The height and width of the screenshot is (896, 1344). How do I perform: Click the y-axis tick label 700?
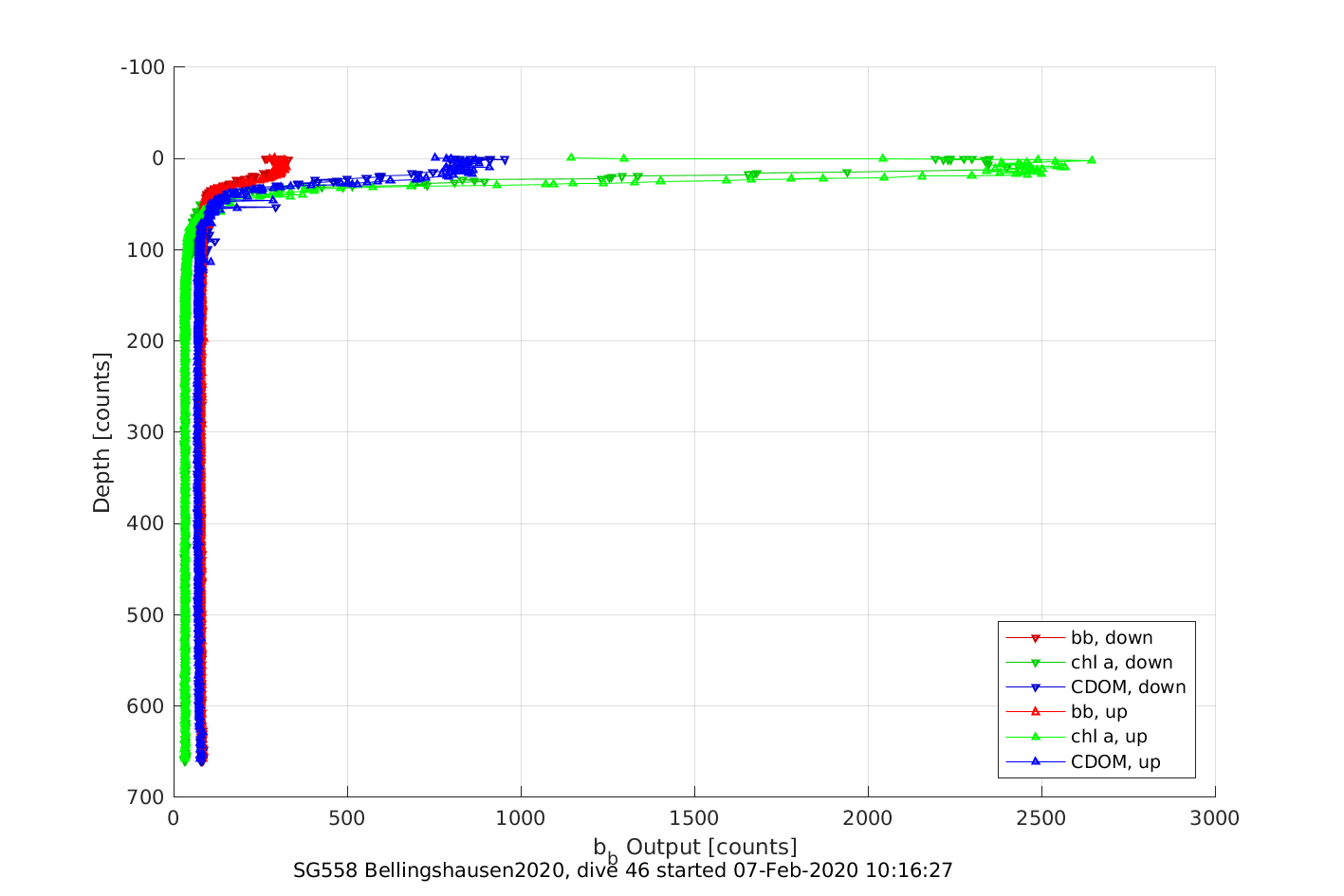click(146, 796)
